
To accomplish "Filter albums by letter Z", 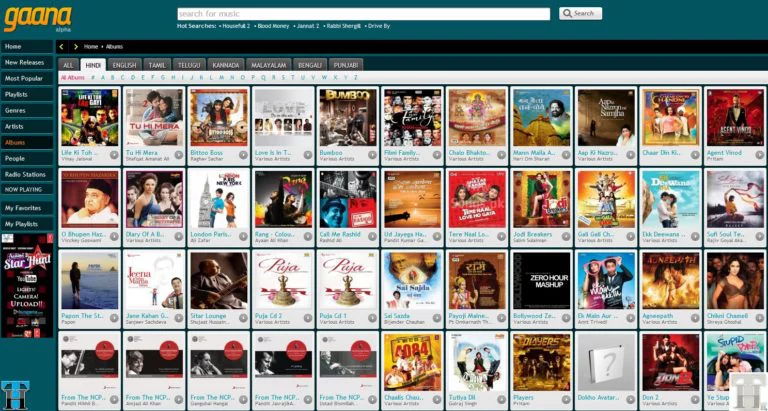I will 356,77.
